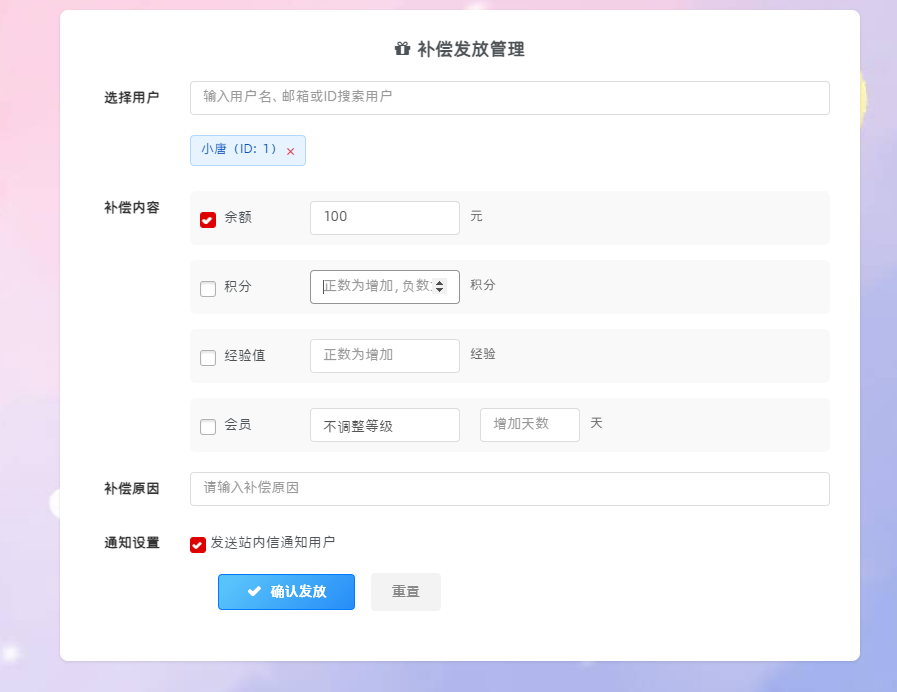Screen dimensions: 897x692
Task: Click the 正数为增加 experience input field
Action: tap(384, 356)
